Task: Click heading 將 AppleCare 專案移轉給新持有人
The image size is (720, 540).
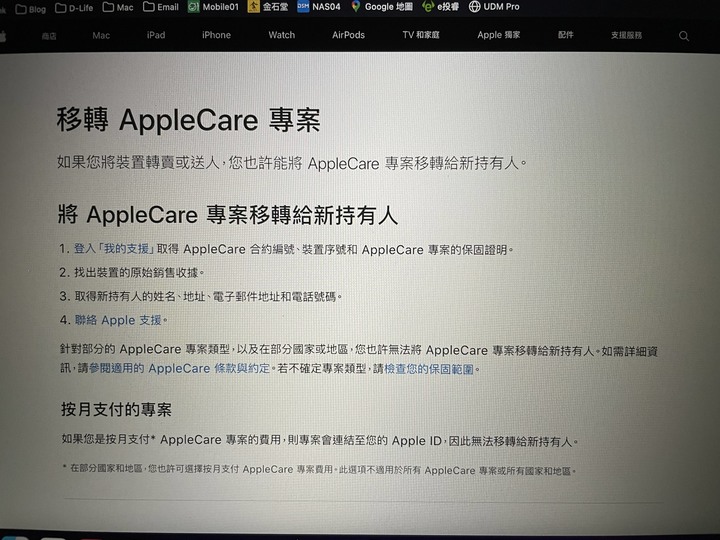Action: pos(228,215)
